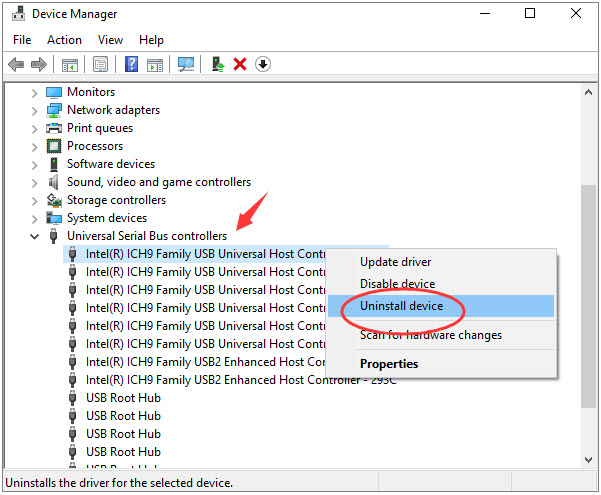The height and width of the screenshot is (495, 601).
Task: Expand the Network adapters category
Action: pyautogui.click(x=34, y=111)
